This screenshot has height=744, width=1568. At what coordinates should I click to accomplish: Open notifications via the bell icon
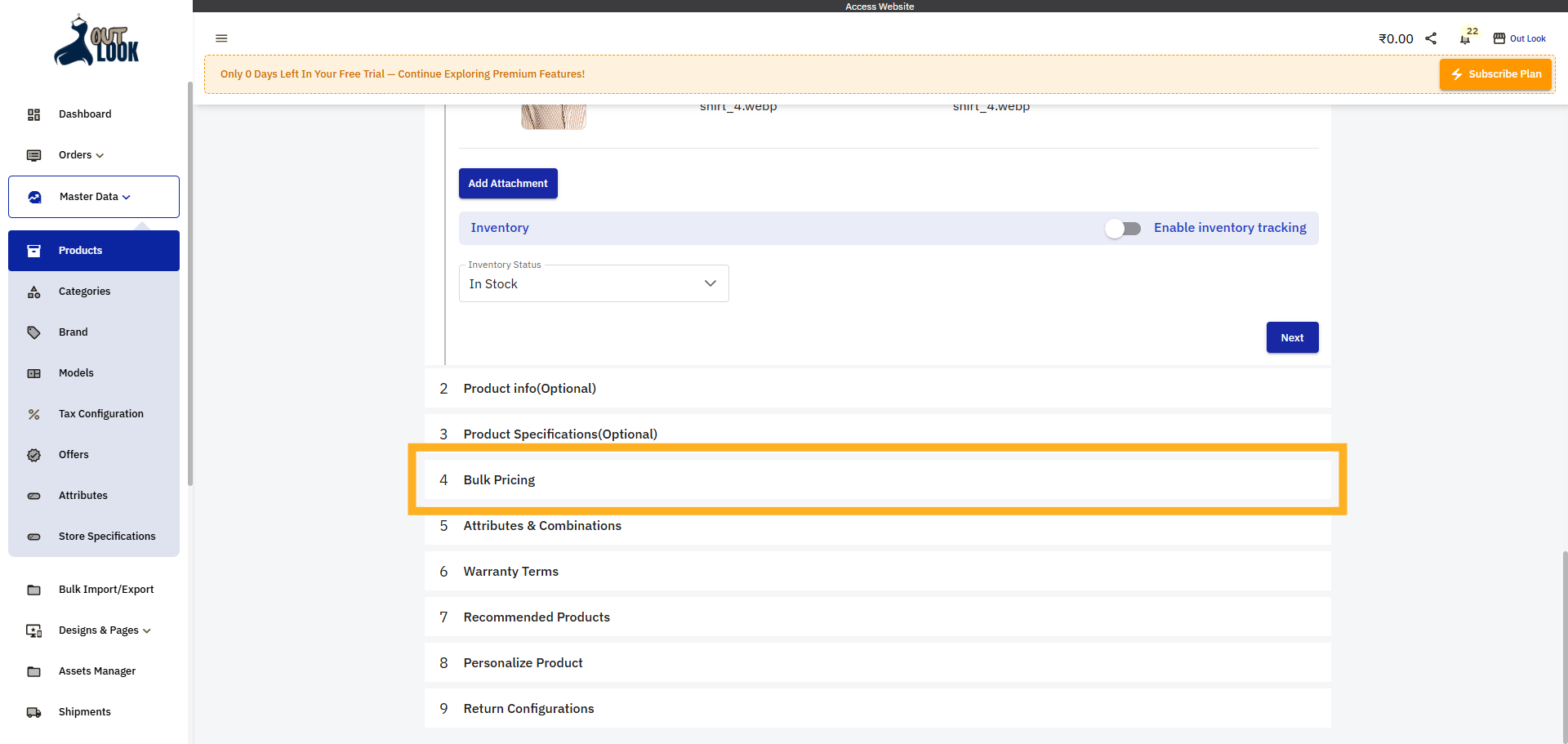1466,38
